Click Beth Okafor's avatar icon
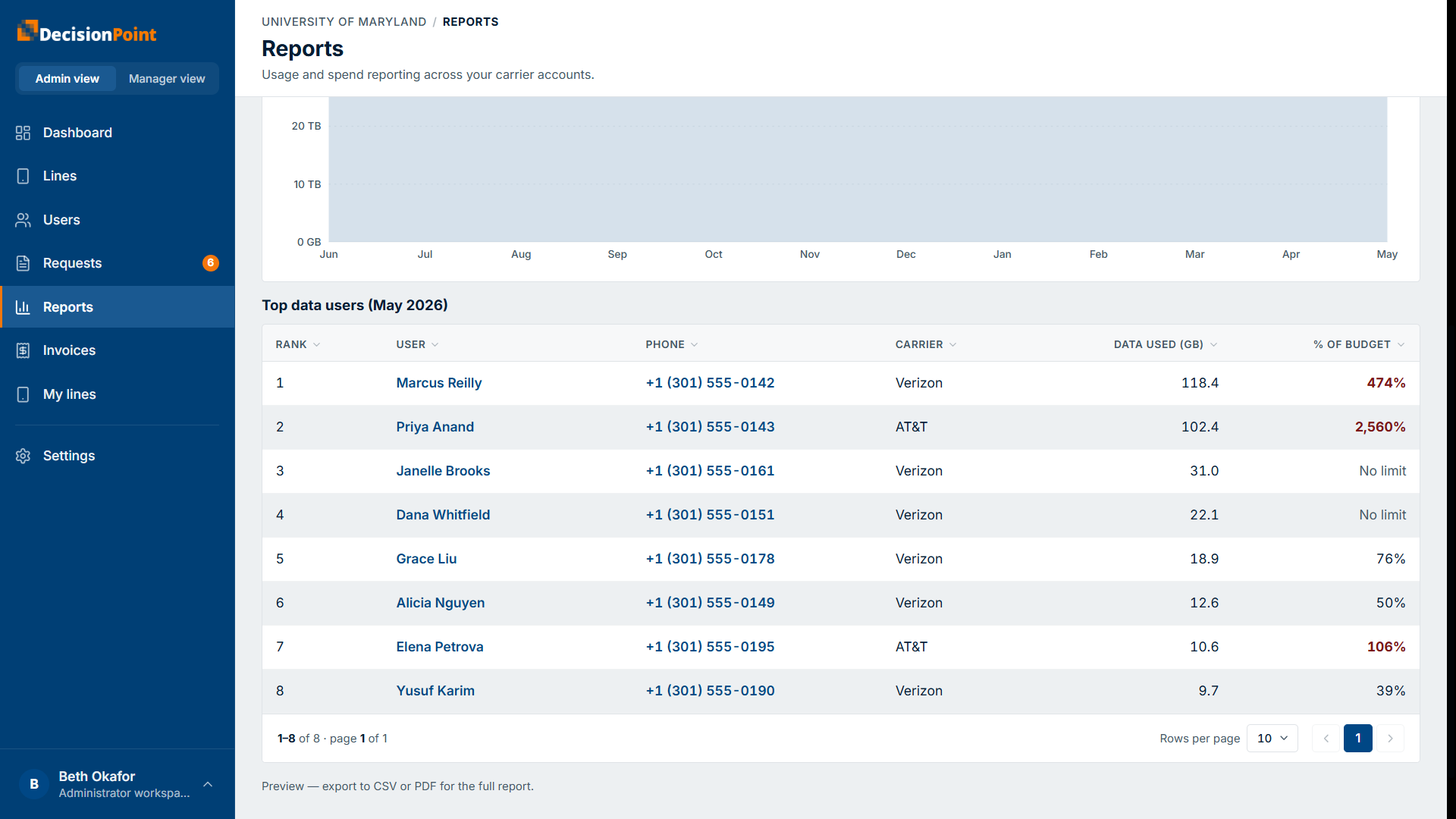 click(34, 784)
